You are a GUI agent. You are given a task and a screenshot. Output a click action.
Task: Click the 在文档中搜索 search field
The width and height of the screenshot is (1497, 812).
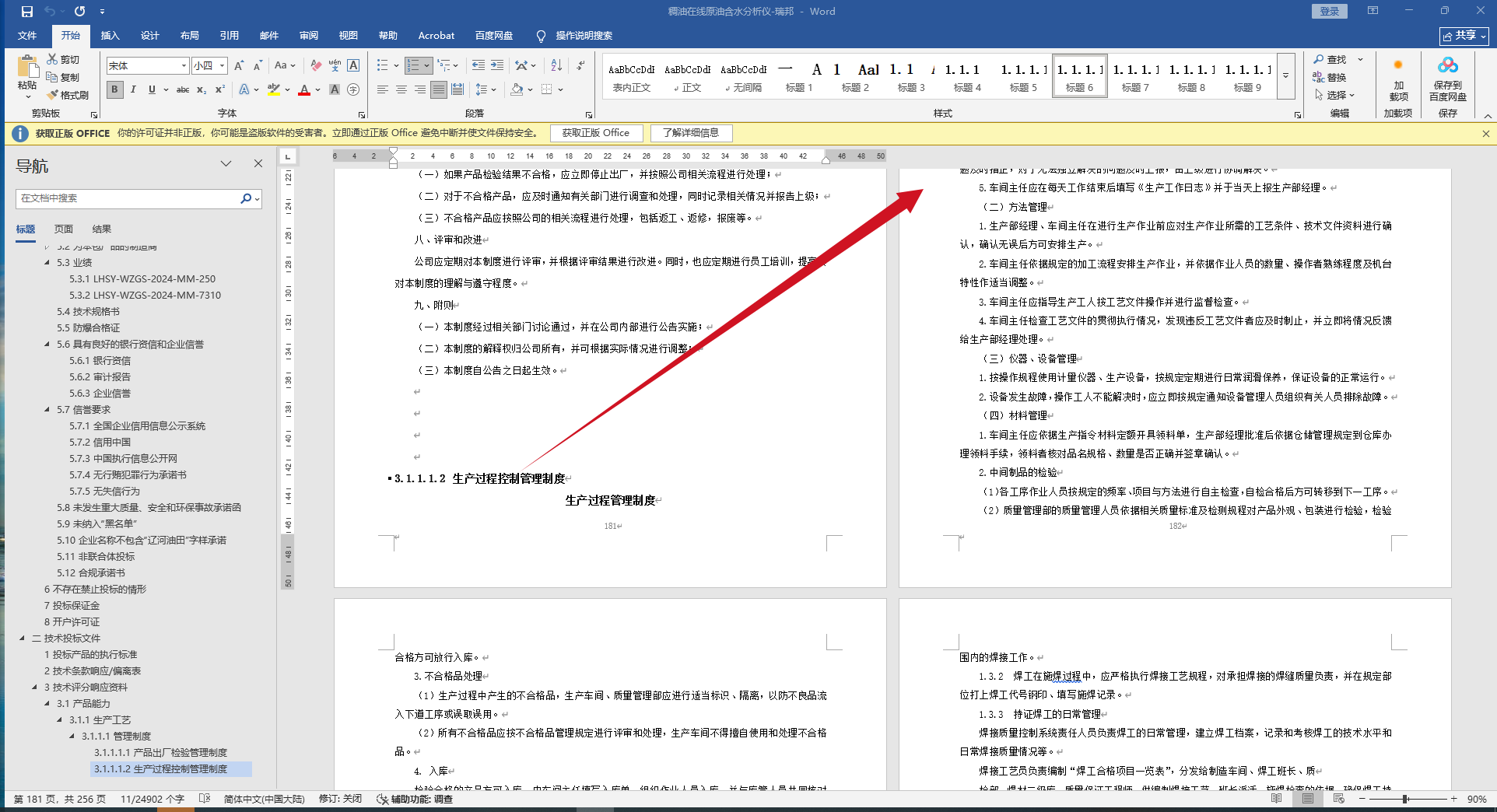[128, 198]
